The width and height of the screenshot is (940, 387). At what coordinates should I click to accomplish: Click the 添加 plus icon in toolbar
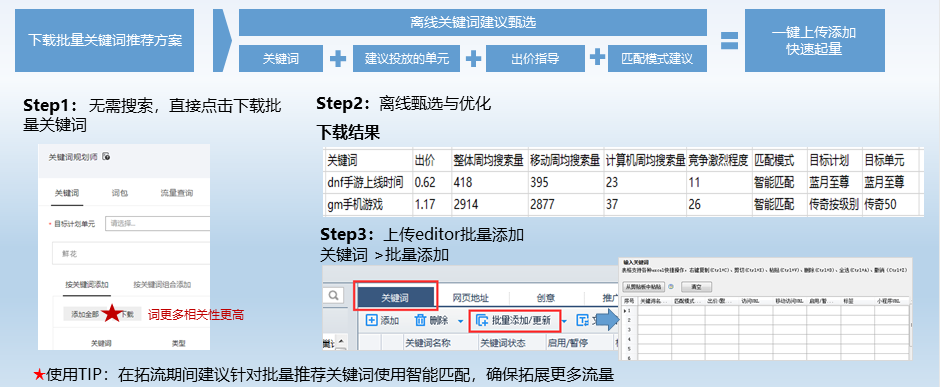coord(372,321)
